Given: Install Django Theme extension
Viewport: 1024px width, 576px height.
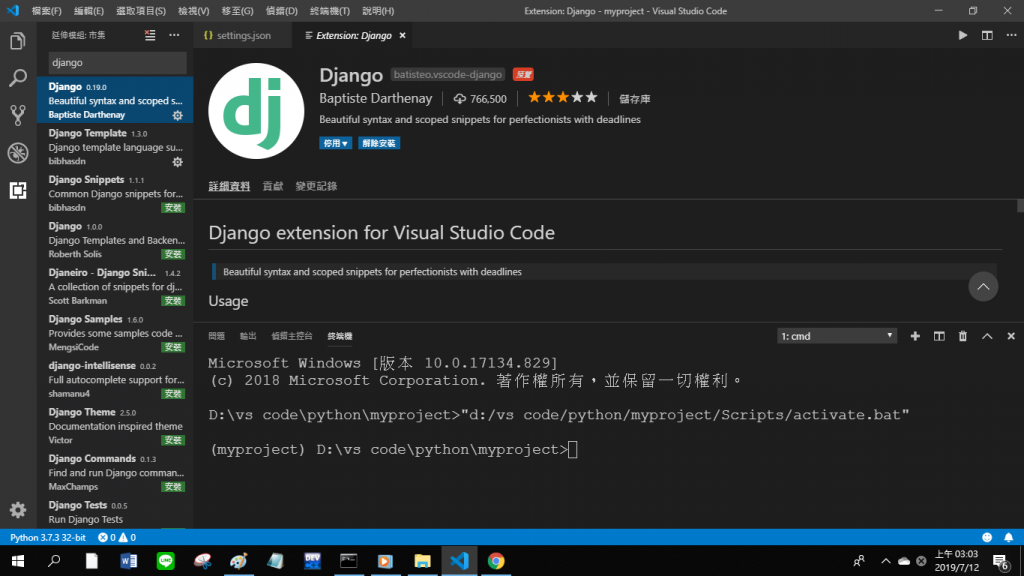Looking at the screenshot, I should click(x=173, y=440).
